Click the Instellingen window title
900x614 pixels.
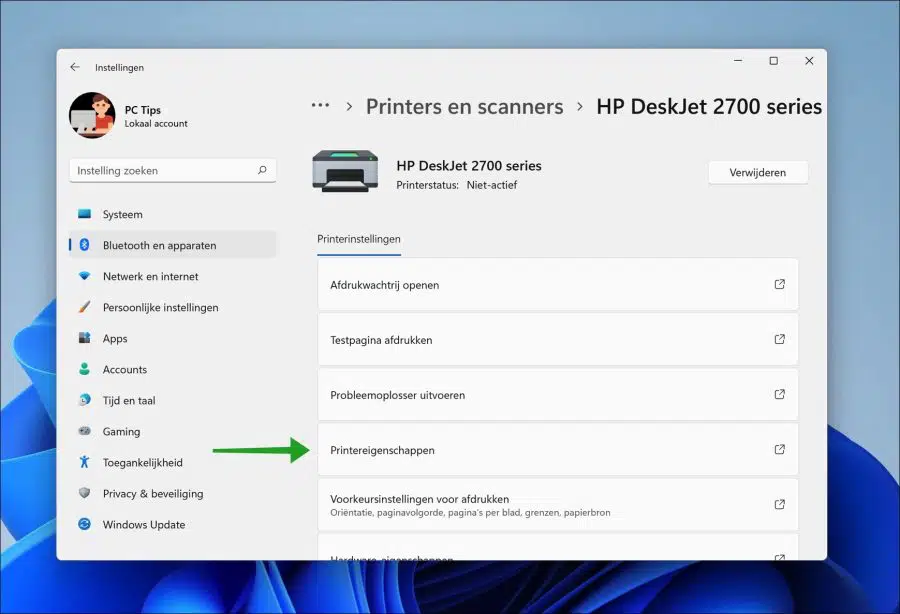[119, 68]
